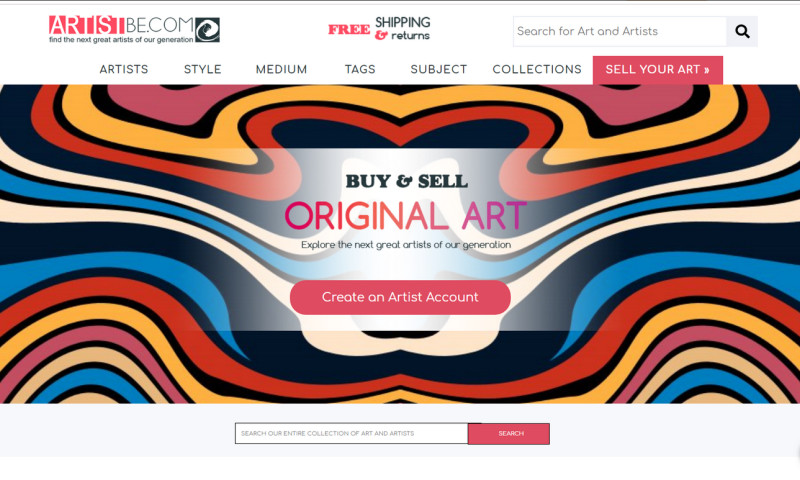
Task: Select the Tags navigation item
Action: pyautogui.click(x=360, y=69)
